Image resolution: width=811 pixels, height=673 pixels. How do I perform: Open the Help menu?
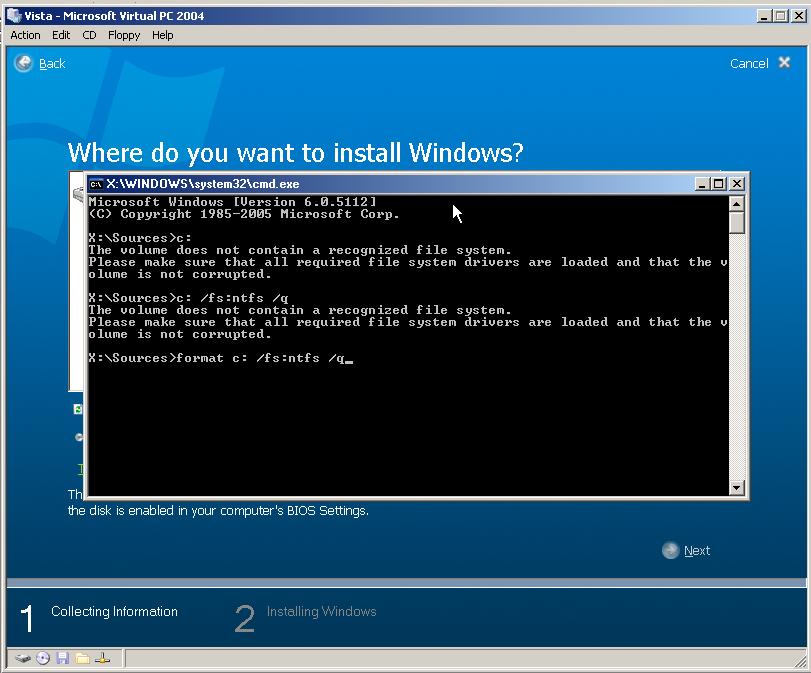tap(162, 35)
